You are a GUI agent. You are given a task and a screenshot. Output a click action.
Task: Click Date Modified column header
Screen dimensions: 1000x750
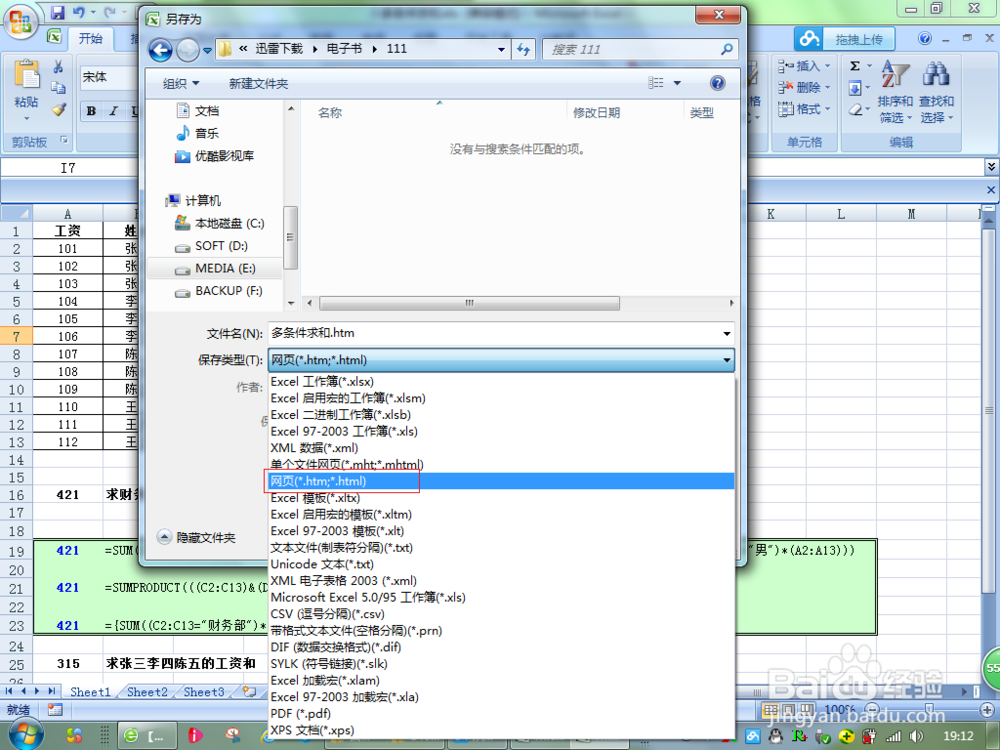tap(596, 113)
